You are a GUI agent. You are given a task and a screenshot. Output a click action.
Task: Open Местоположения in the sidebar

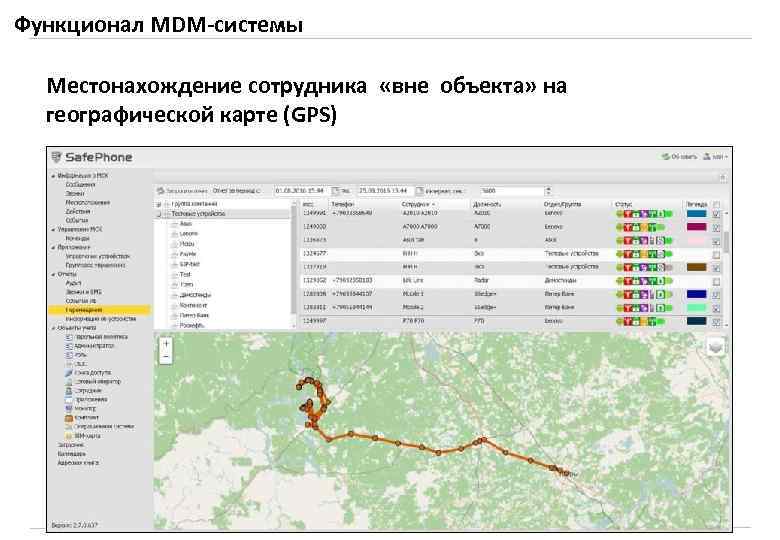coord(88,202)
